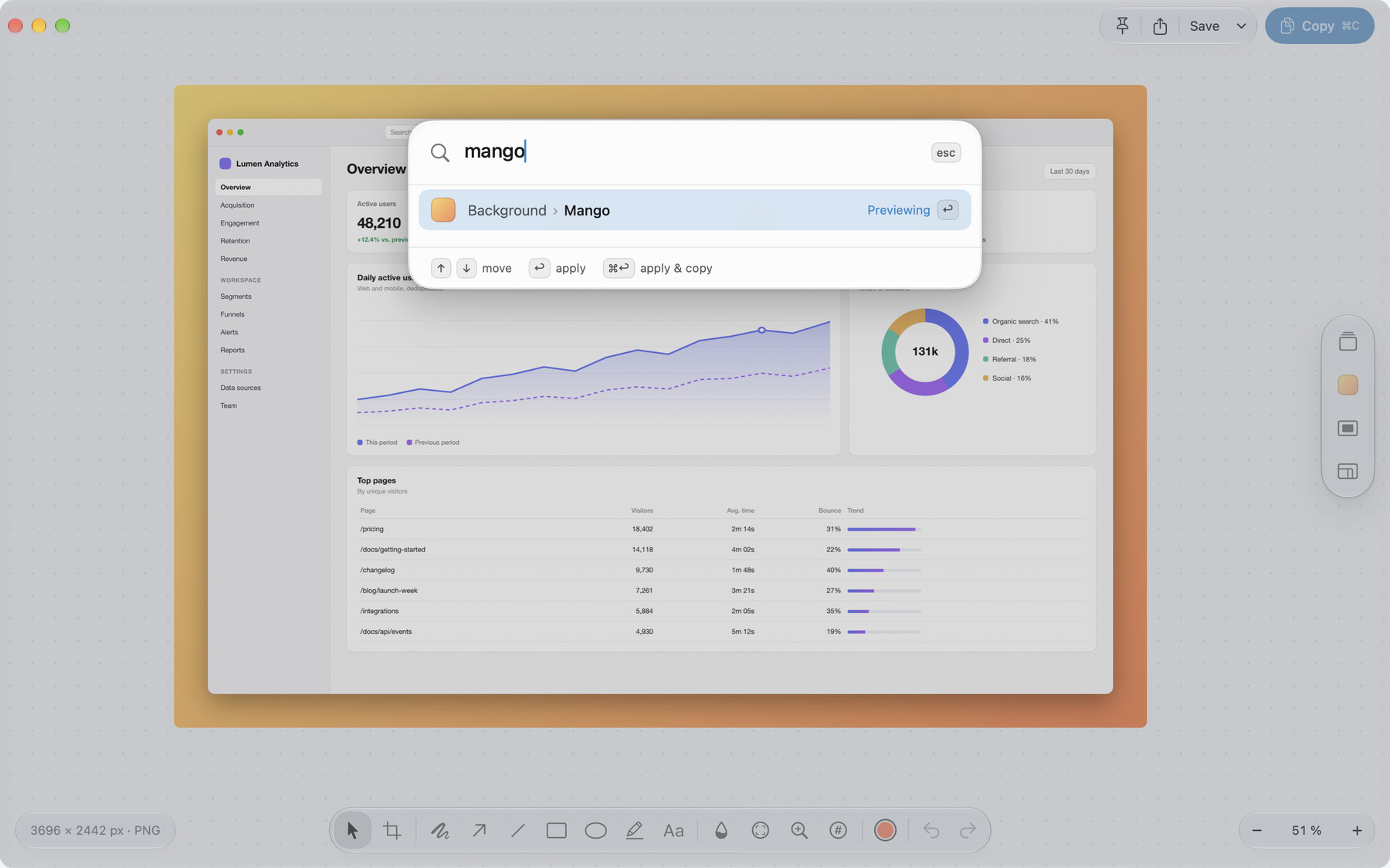Image resolution: width=1390 pixels, height=868 pixels.
Task: Open the window stack panel icon
Action: click(x=1348, y=341)
